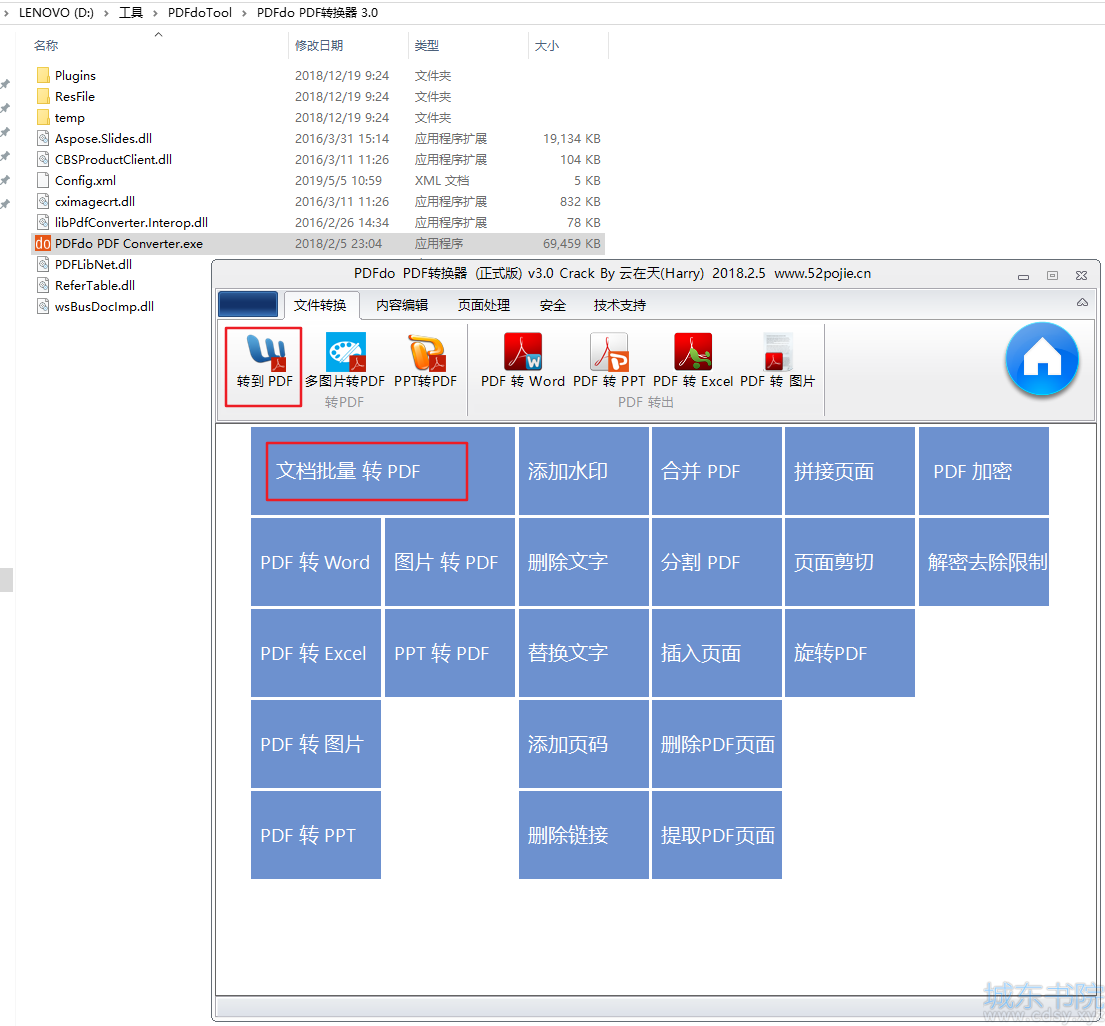This screenshot has height=1026, width=1105.
Task: Open the dark blue application menu button
Action: (248, 304)
